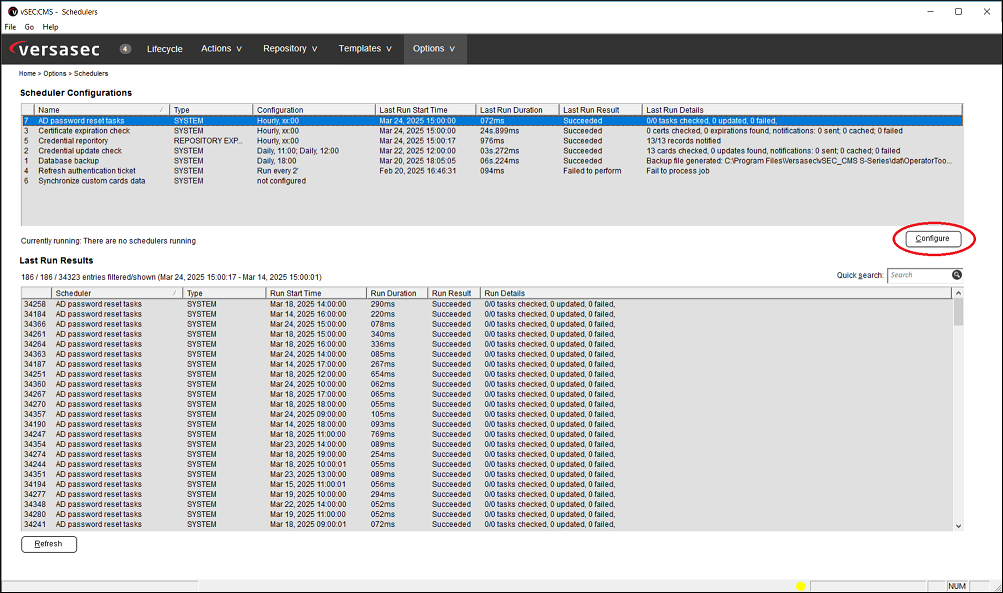Sort by Last Run Details column

click(802, 110)
